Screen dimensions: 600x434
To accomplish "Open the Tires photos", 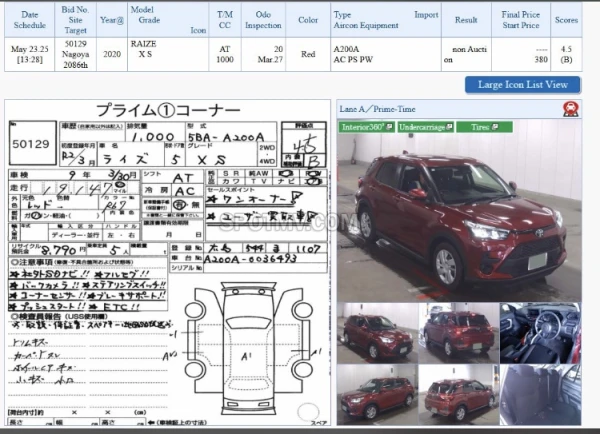I will (484, 127).
